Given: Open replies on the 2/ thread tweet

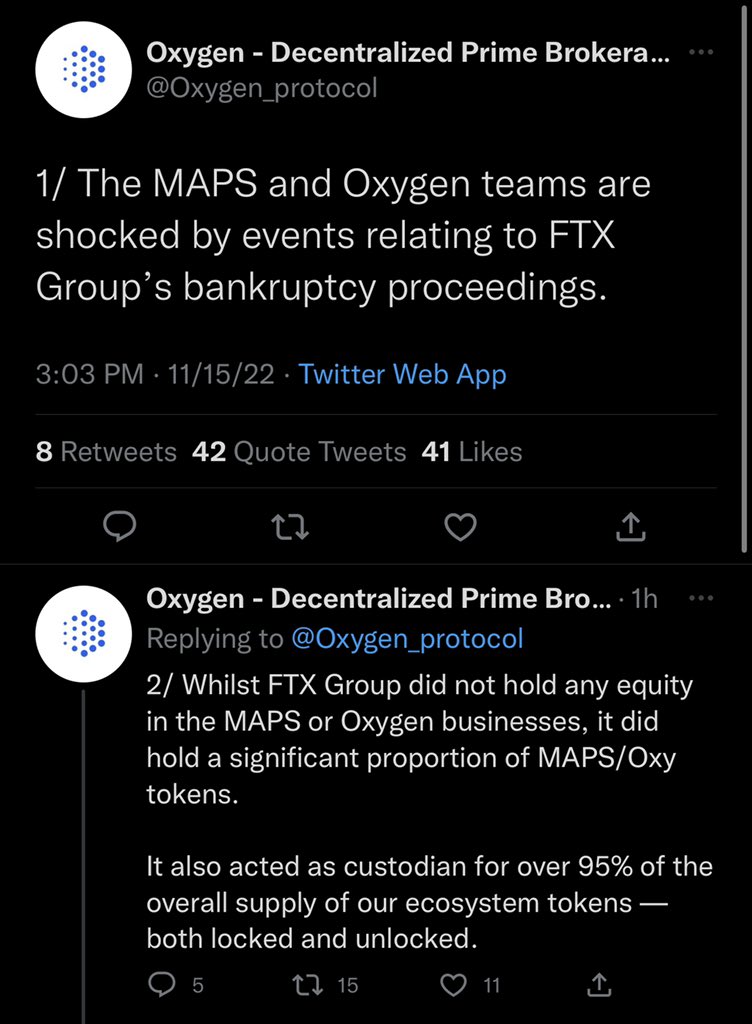Looking at the screenshot, I should [x=161, y=985].
